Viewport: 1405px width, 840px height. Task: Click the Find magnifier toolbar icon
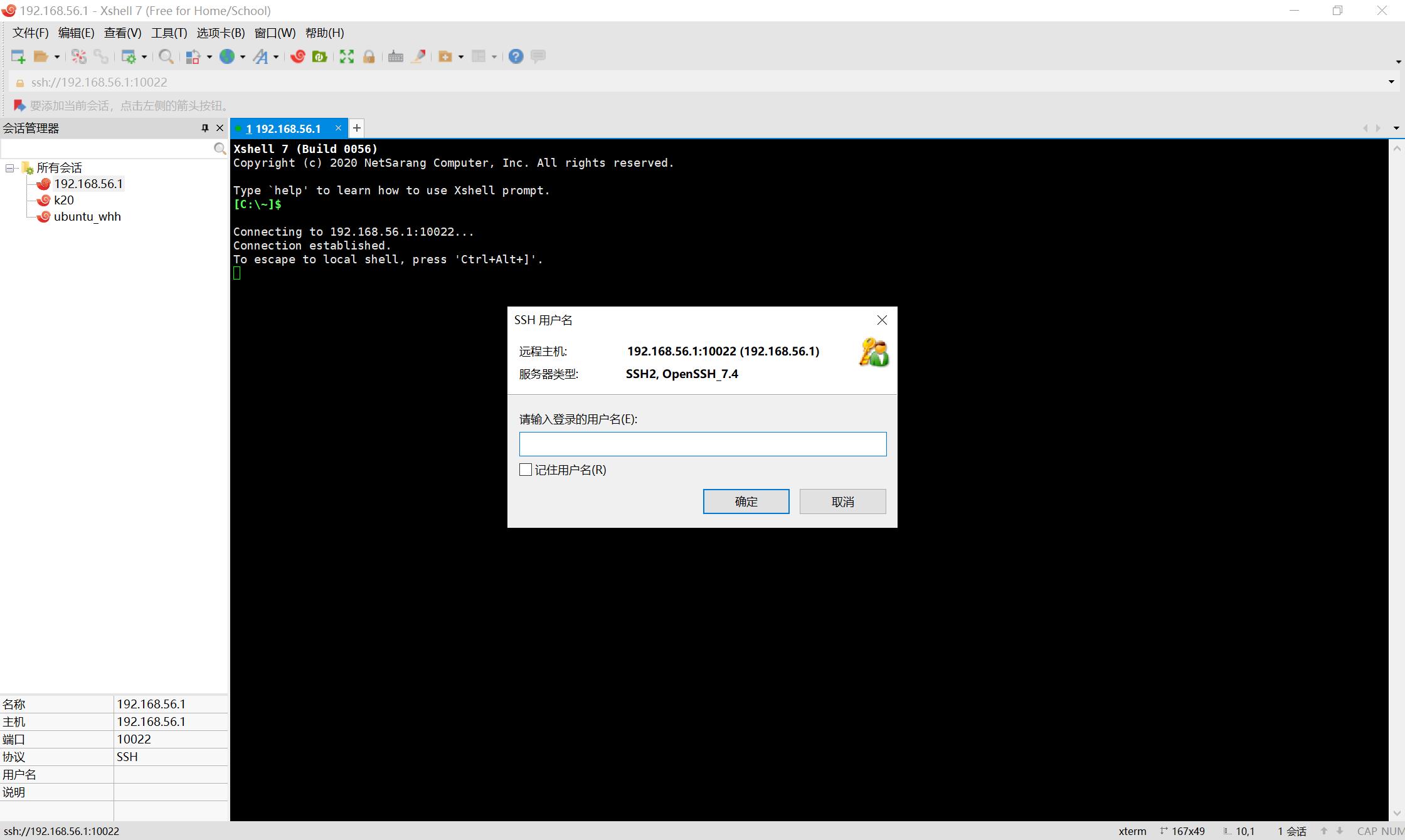(166, 56)
